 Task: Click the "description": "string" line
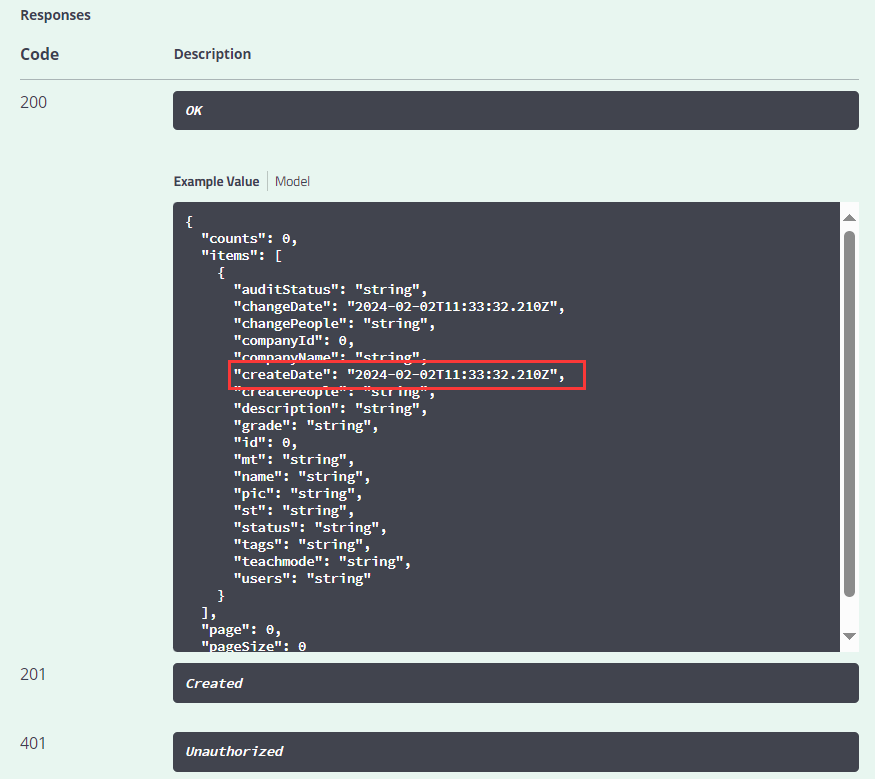330,409
